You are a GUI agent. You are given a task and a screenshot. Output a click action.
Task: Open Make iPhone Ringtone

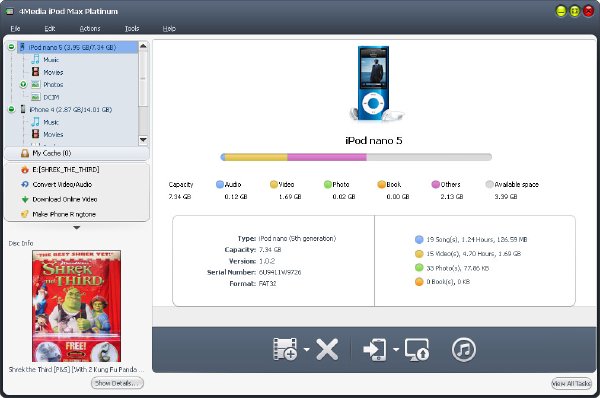tap(64, 214)
